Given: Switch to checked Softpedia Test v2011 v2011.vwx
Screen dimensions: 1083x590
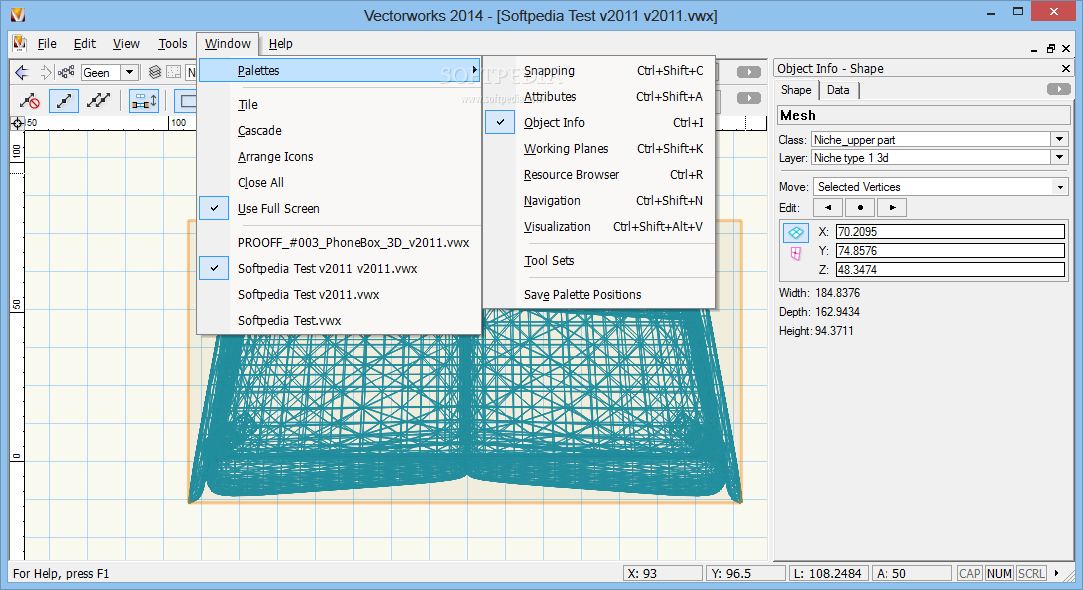Looking at the screenshot, I should [339, 269].
